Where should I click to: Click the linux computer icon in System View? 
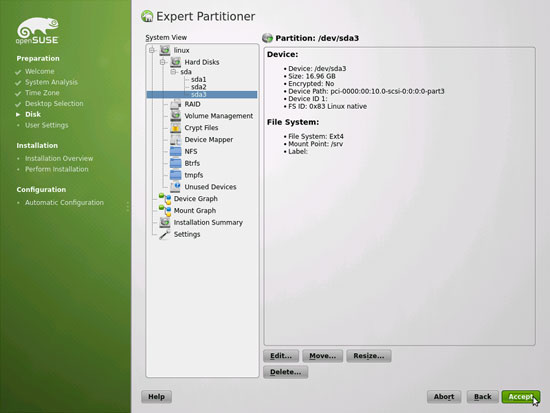165,50
